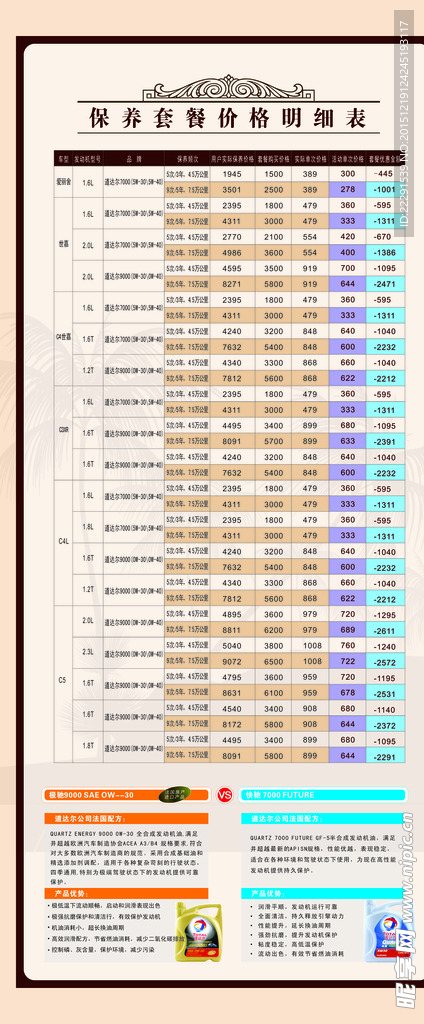This screenshot has height=1024, width=424.
Task: Click the 实际单次价格 column header
Action: 310,159
